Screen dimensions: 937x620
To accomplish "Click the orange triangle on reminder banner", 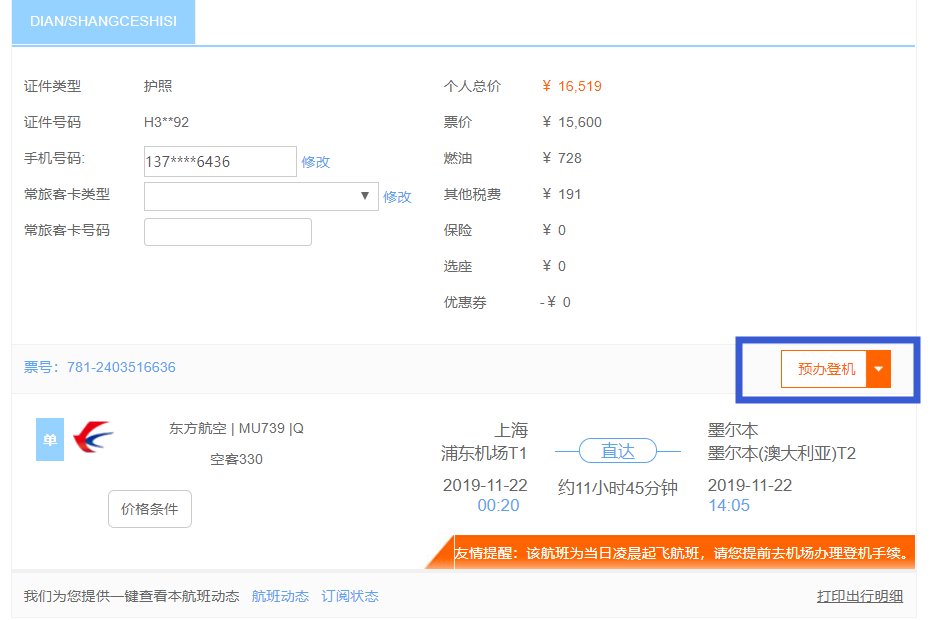I will coord(439,553).
